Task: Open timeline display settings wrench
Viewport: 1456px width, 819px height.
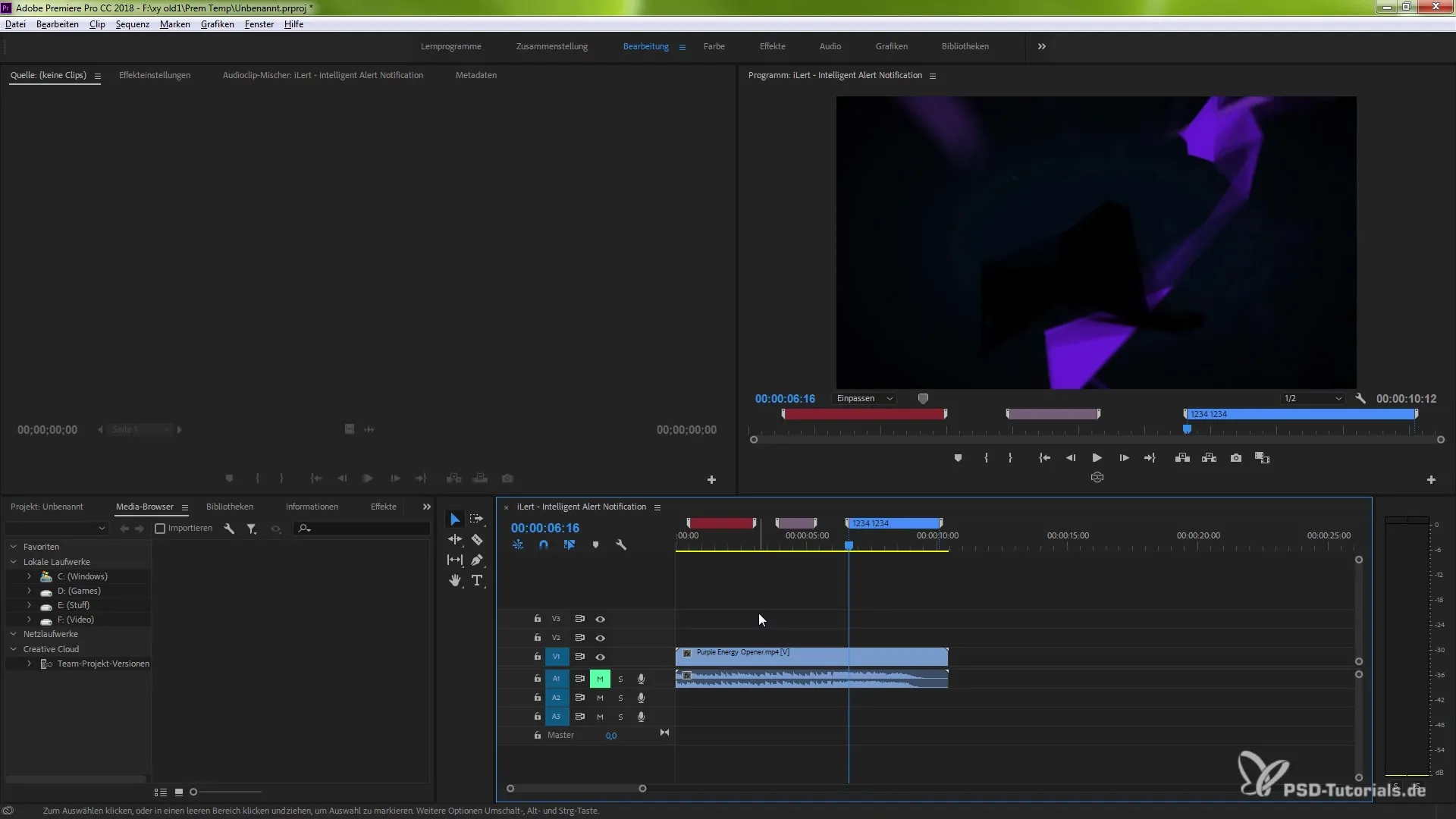Action: click(621, 545)
